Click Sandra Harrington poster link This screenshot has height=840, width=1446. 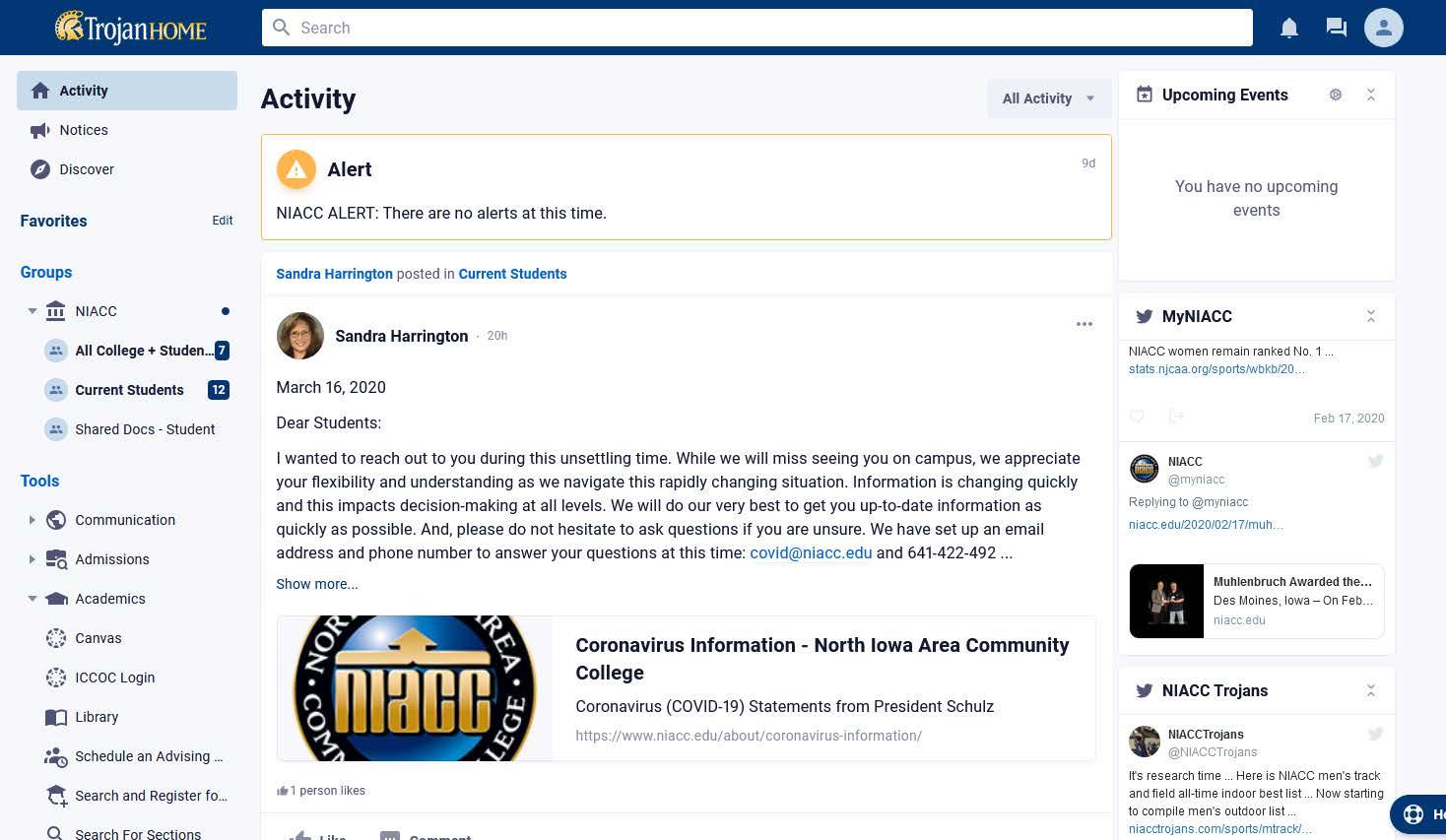click(334, 274)
